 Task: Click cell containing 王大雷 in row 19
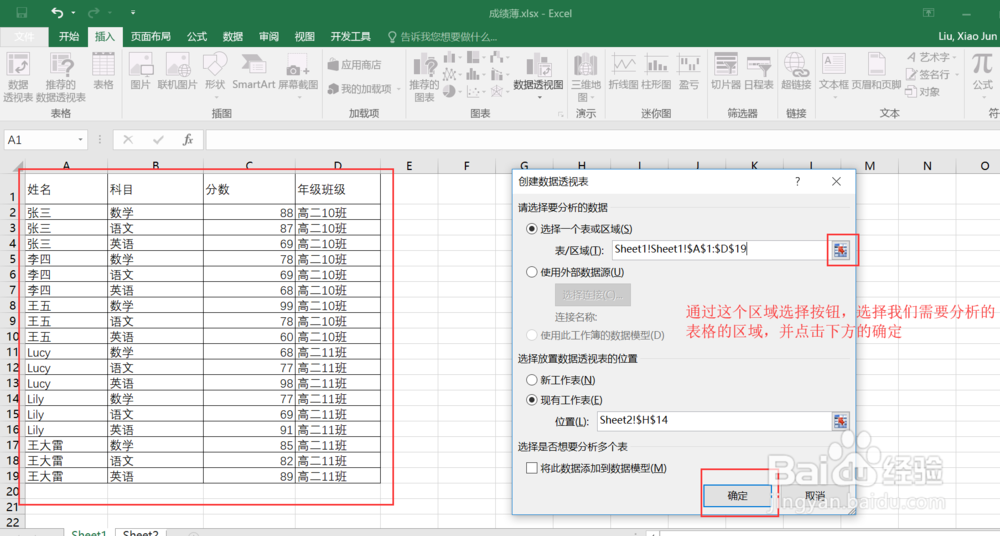(x=66, y=476)
